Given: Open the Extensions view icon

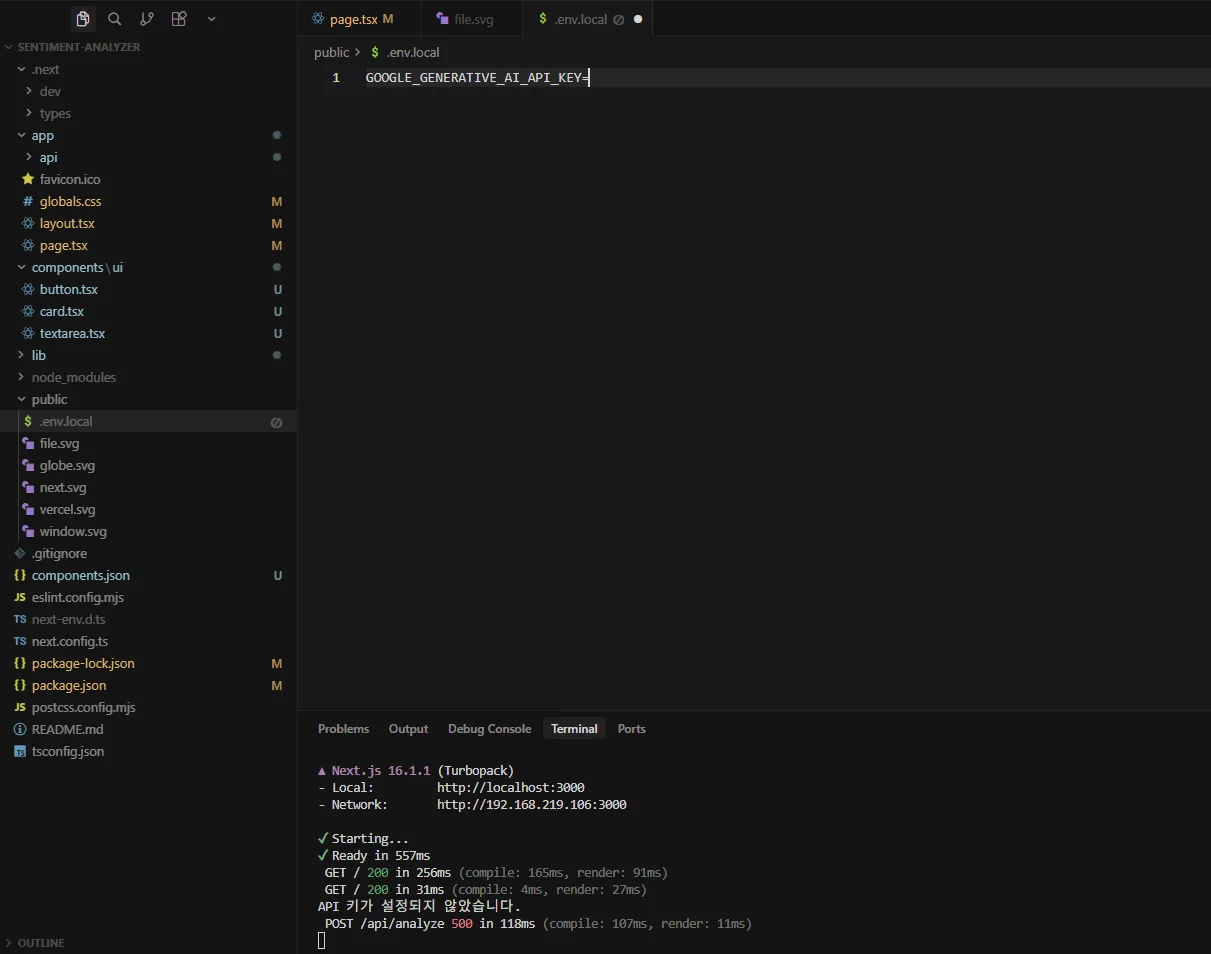Looking at the screenshot, I should tap(179, 19).
